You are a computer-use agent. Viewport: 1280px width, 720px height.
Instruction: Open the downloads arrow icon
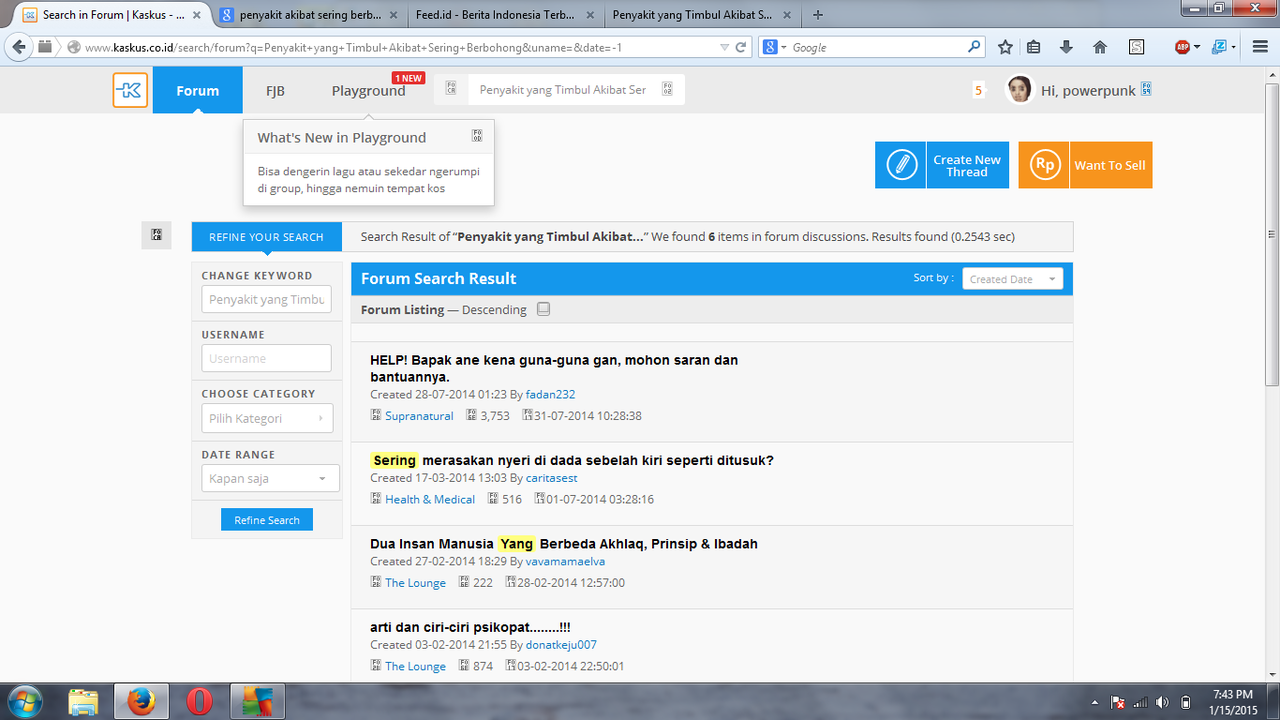(1066, 47)
